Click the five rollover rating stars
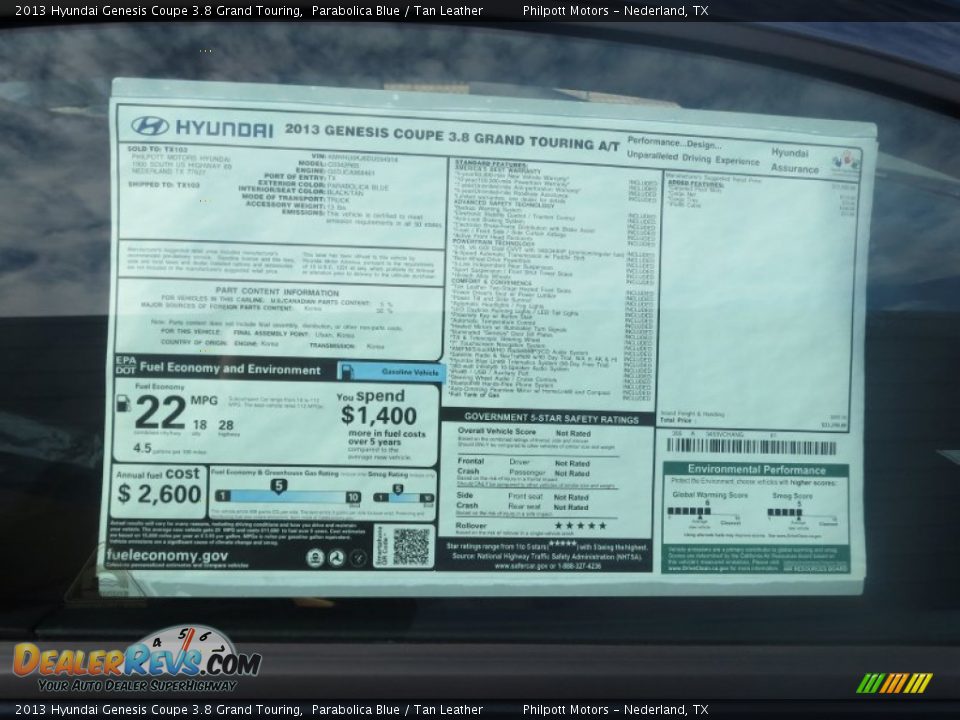Viewport: 960px width, 720px height. pyautogui.click(x=580, y=525)
